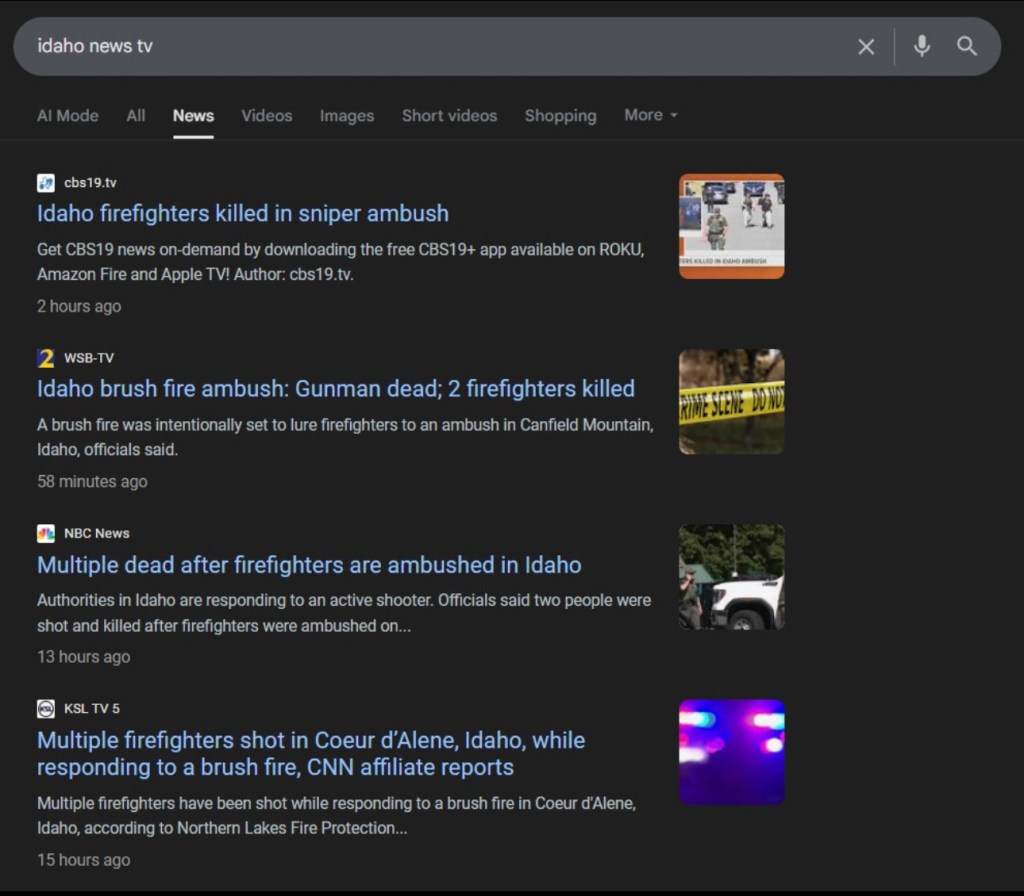
Task: Switch to the All results tab
Action: (136, 116)
